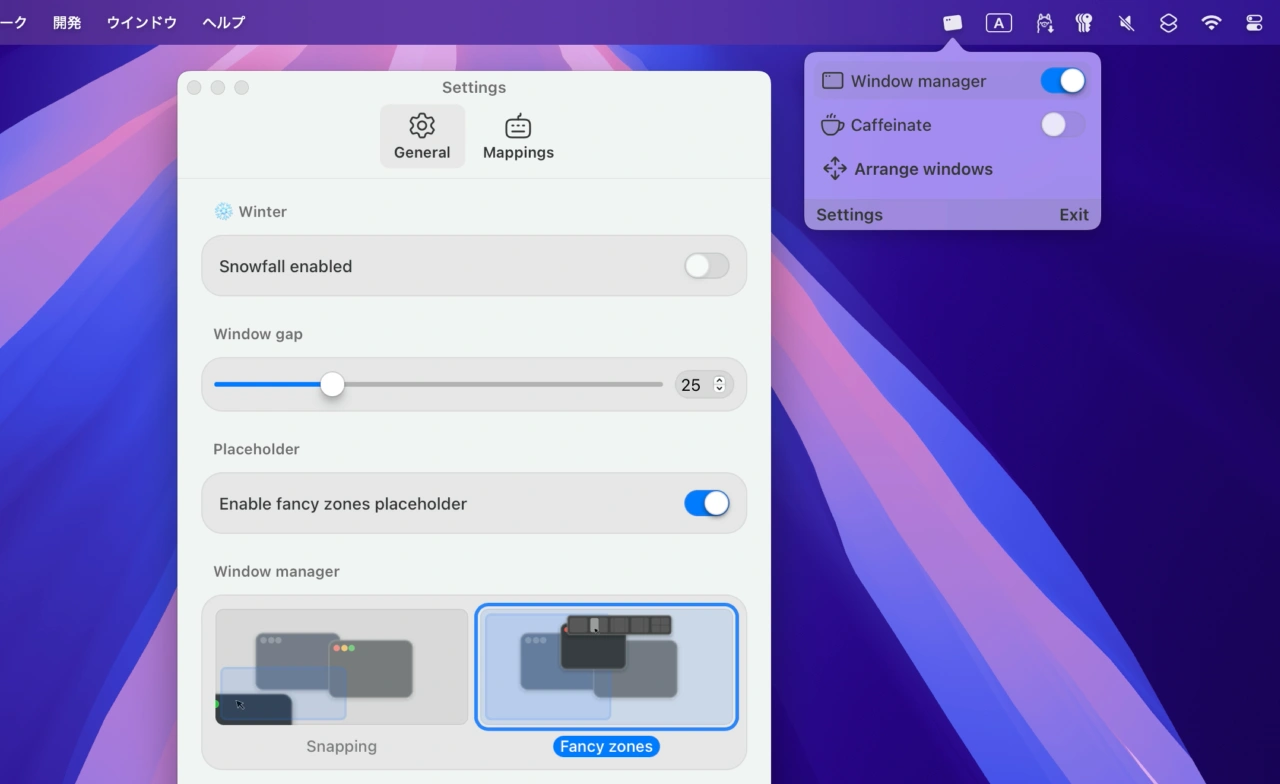Open the stacked layers menu bar icon
Image resolution: width=1280 pixels, height=784 pixels.
pyautogui.click(x=1168, y=22)
